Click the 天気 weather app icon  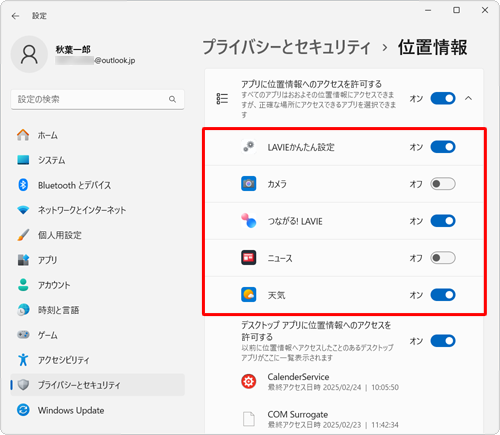[249, 295]
